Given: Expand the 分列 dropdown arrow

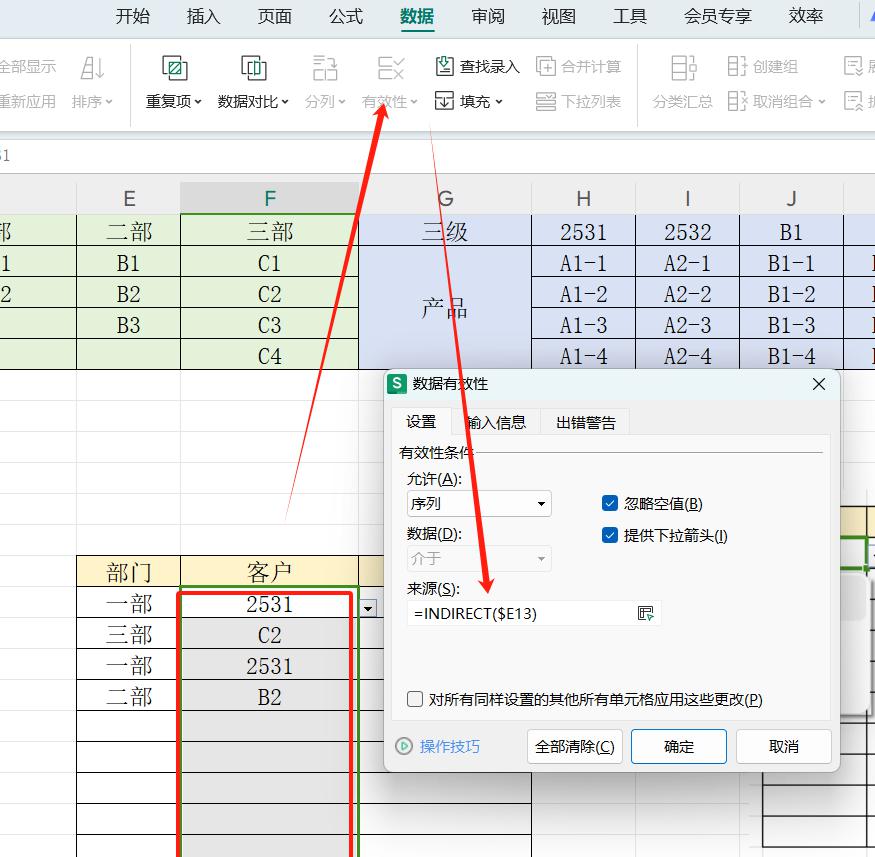Looking at the screenshot, I should (x=342, y=102).
